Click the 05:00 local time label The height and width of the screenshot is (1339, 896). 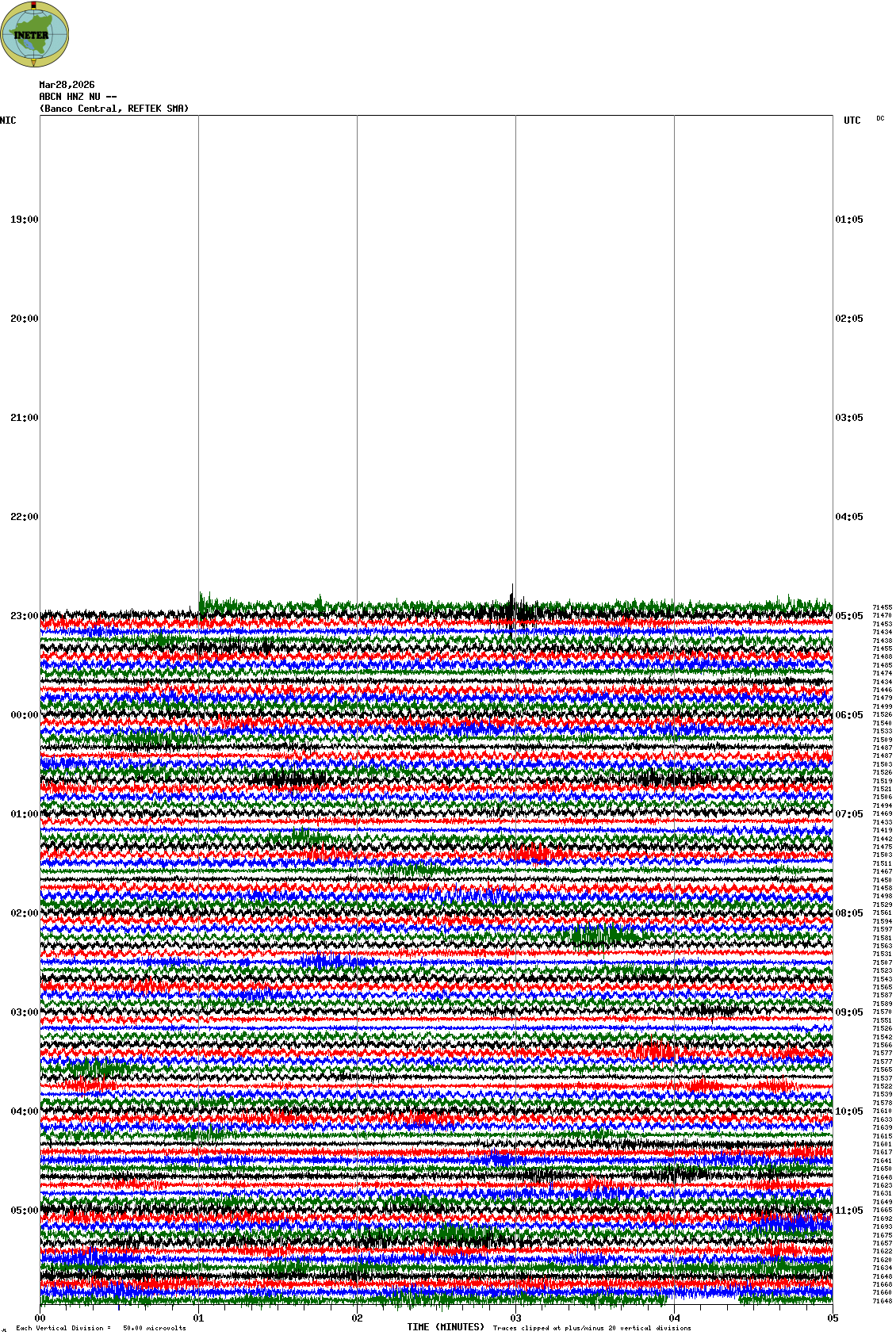click(24, 1211)
